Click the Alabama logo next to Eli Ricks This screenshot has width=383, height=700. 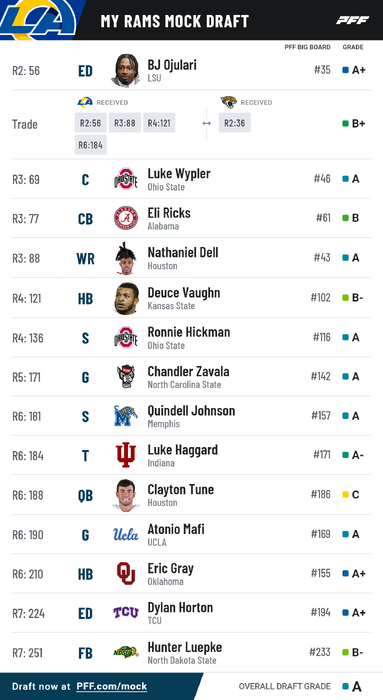tap(125, 218)
